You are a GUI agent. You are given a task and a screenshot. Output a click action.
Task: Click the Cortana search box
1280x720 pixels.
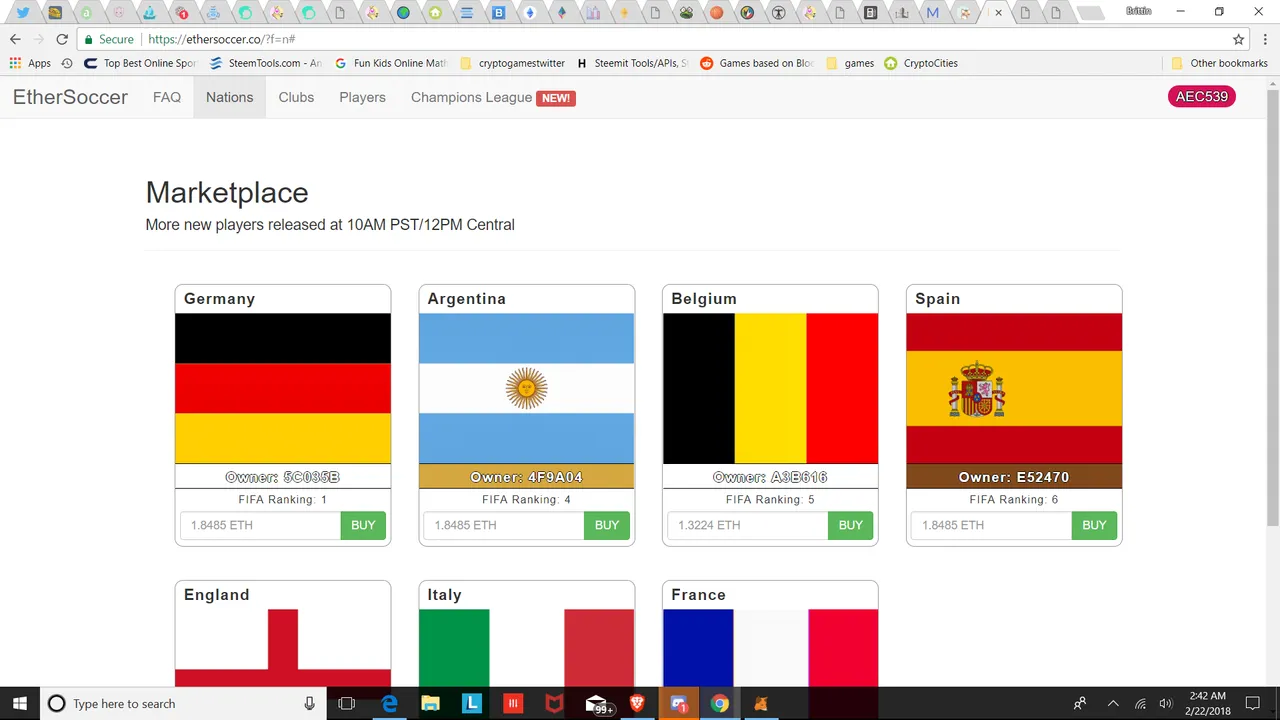[x=183, y=704]
